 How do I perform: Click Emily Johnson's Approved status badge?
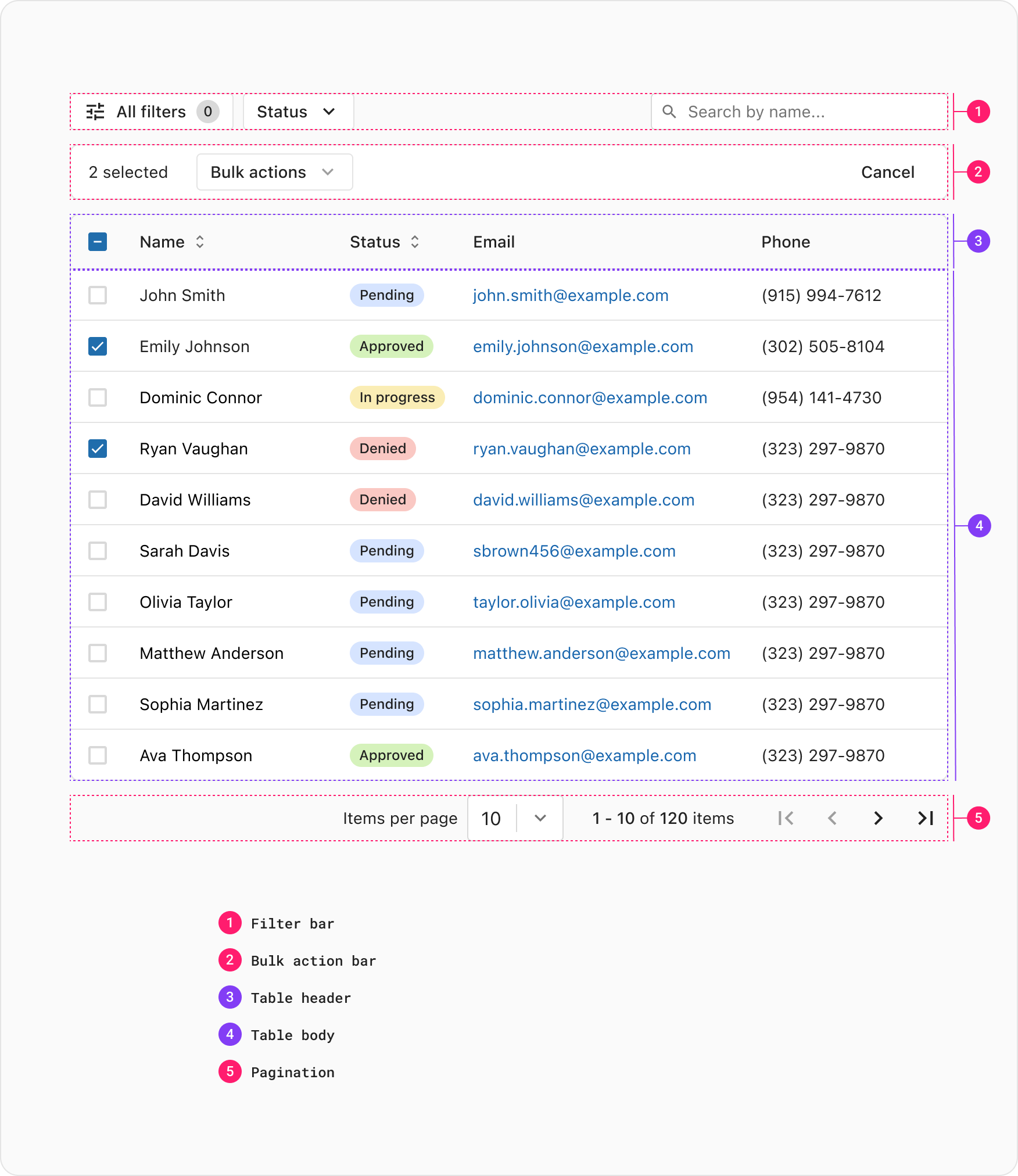point(392,346)
